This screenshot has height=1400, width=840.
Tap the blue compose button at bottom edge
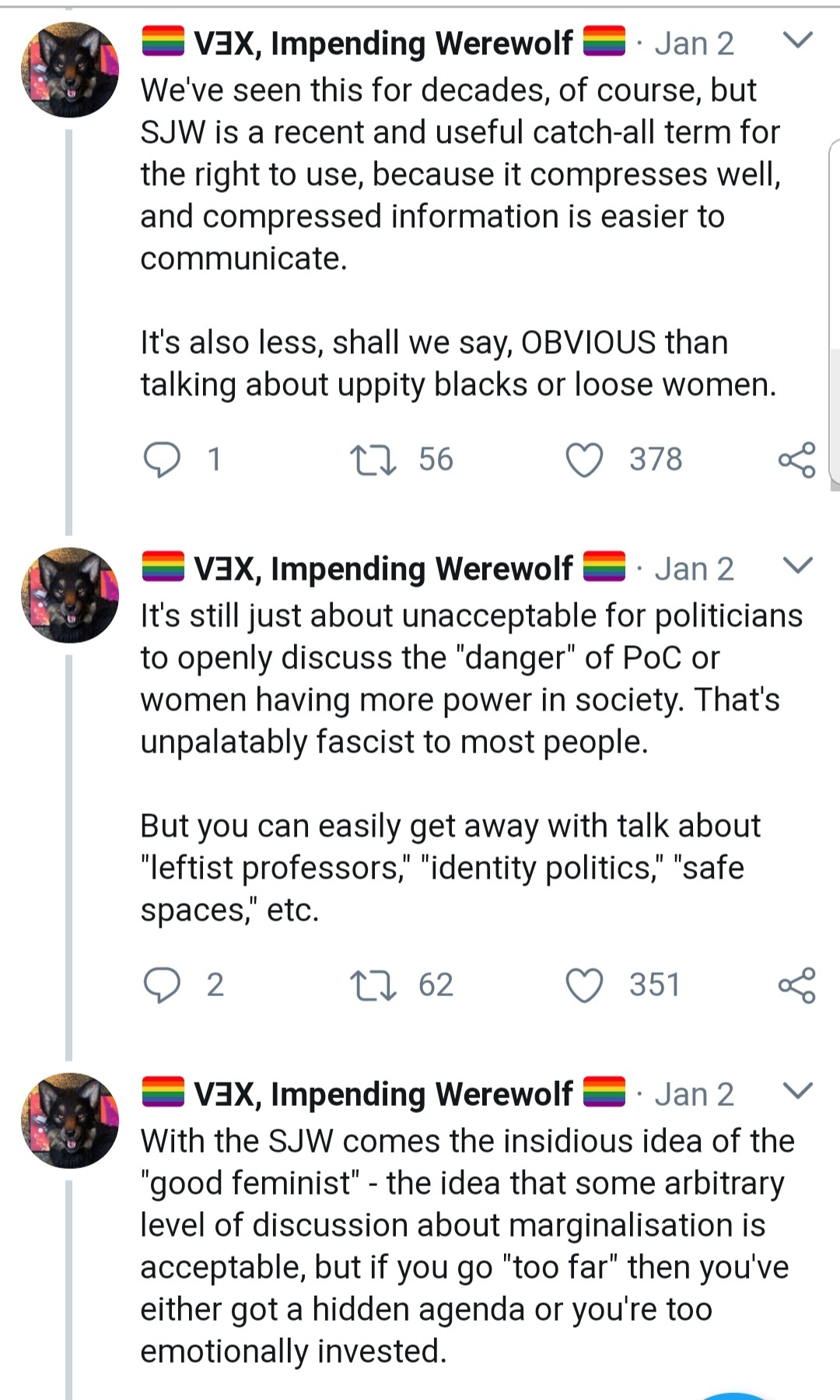pyautogui.click(x=735, y=1395)
